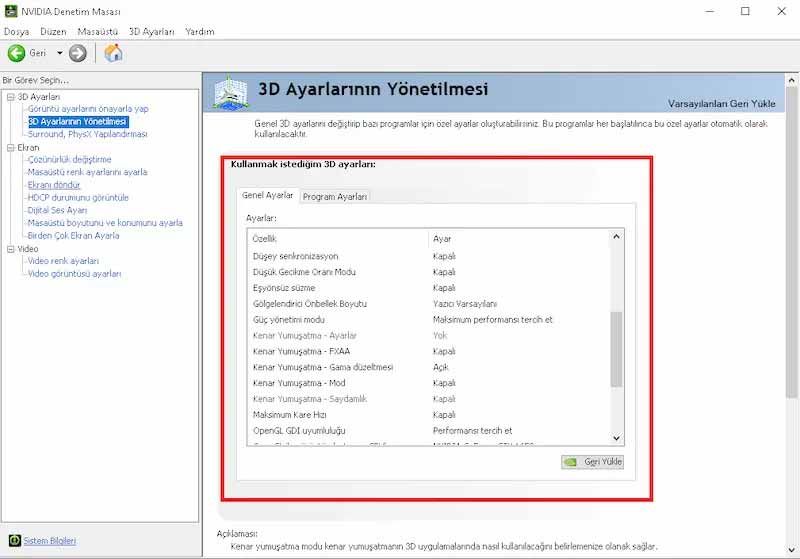Click the Yazıcı Varsayılanı value

point(465,304)
